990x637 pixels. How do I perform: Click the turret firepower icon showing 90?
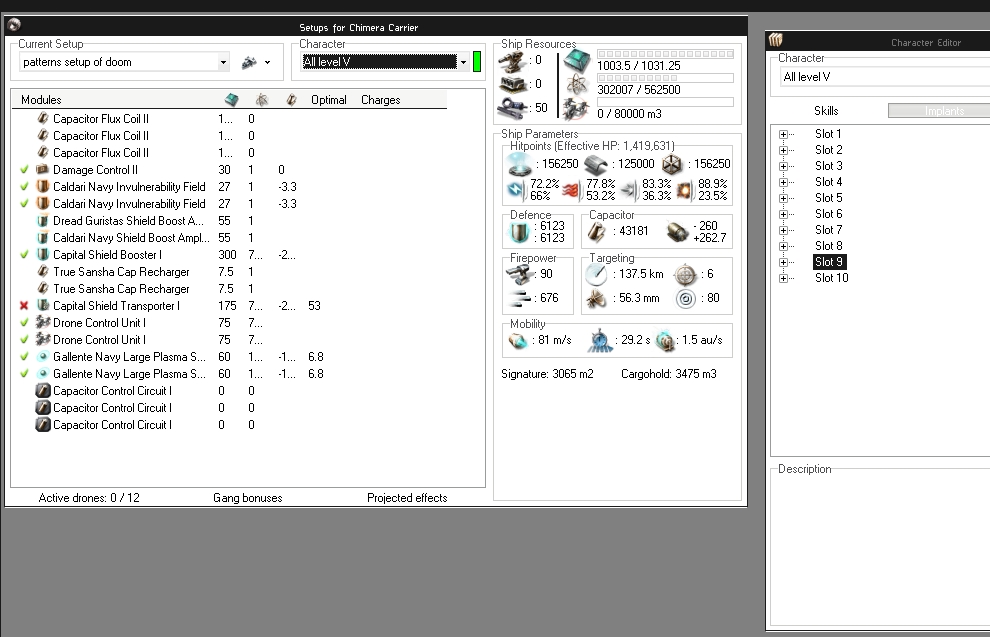click(x=521, y=274)
